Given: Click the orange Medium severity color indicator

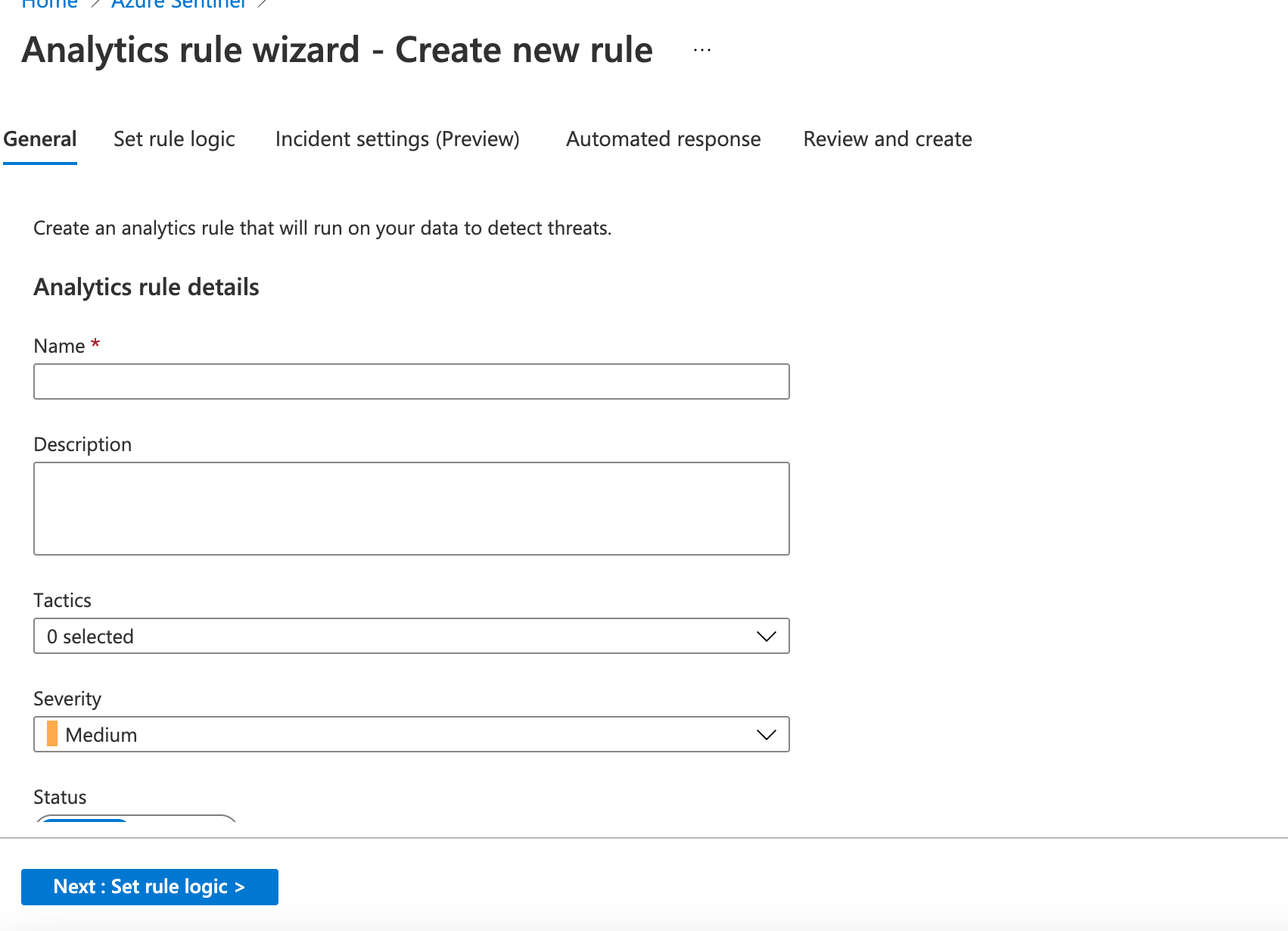Looking at the screenshot, I should [52, 734].
